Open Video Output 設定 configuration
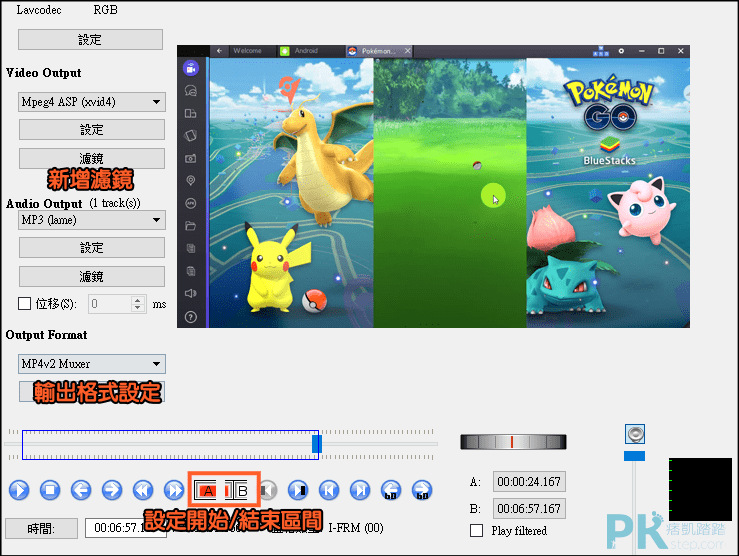This screenshot has width=739, height=556. 92,130
